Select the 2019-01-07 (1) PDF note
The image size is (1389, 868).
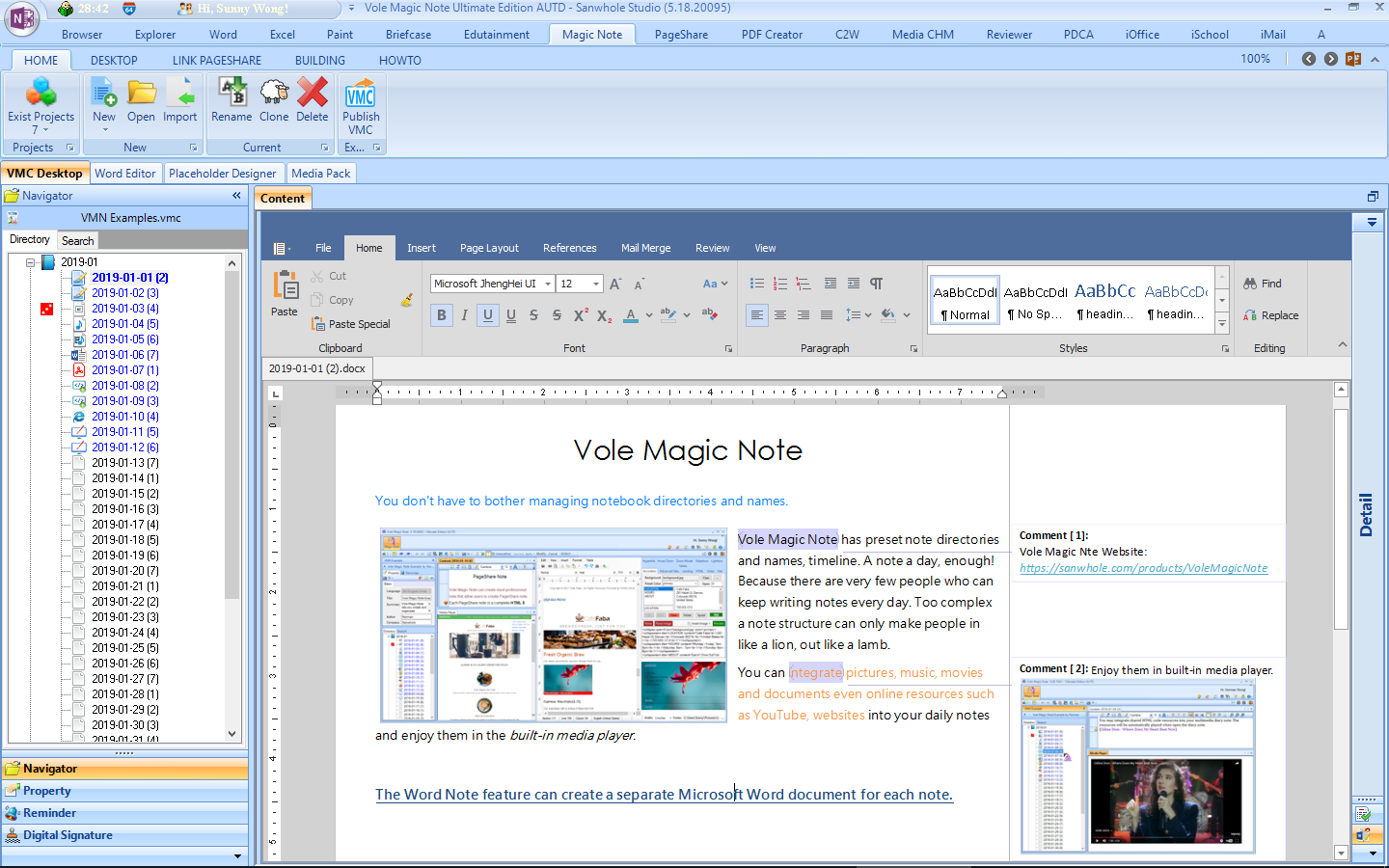[124, 370]
